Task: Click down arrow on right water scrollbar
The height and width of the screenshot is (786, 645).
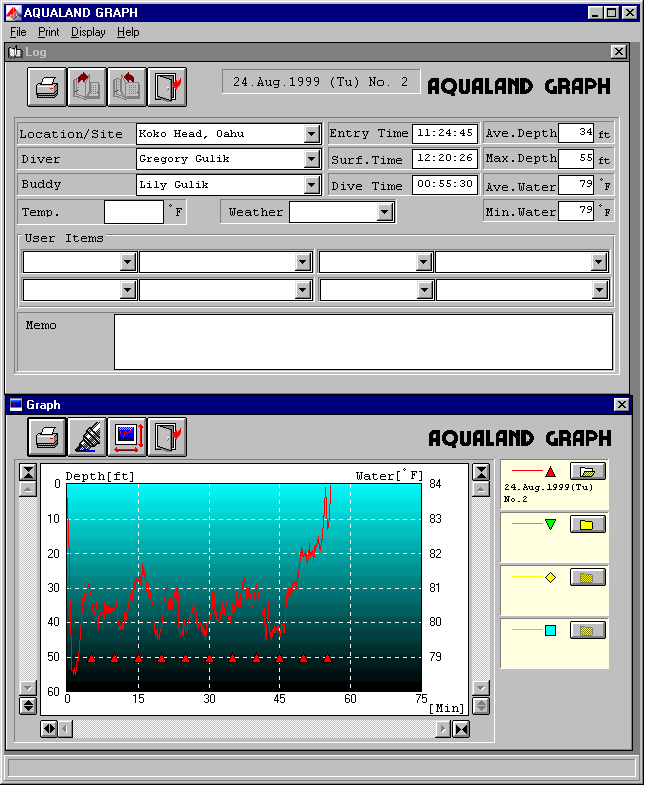Action: 481,688
